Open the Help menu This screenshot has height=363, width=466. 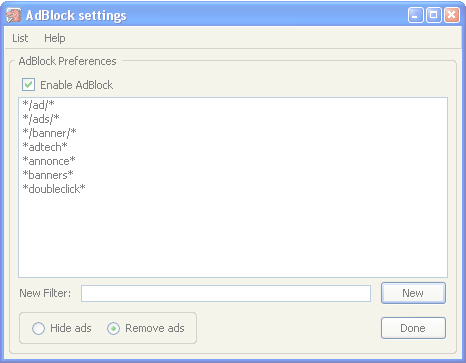[x=55, y=38]
